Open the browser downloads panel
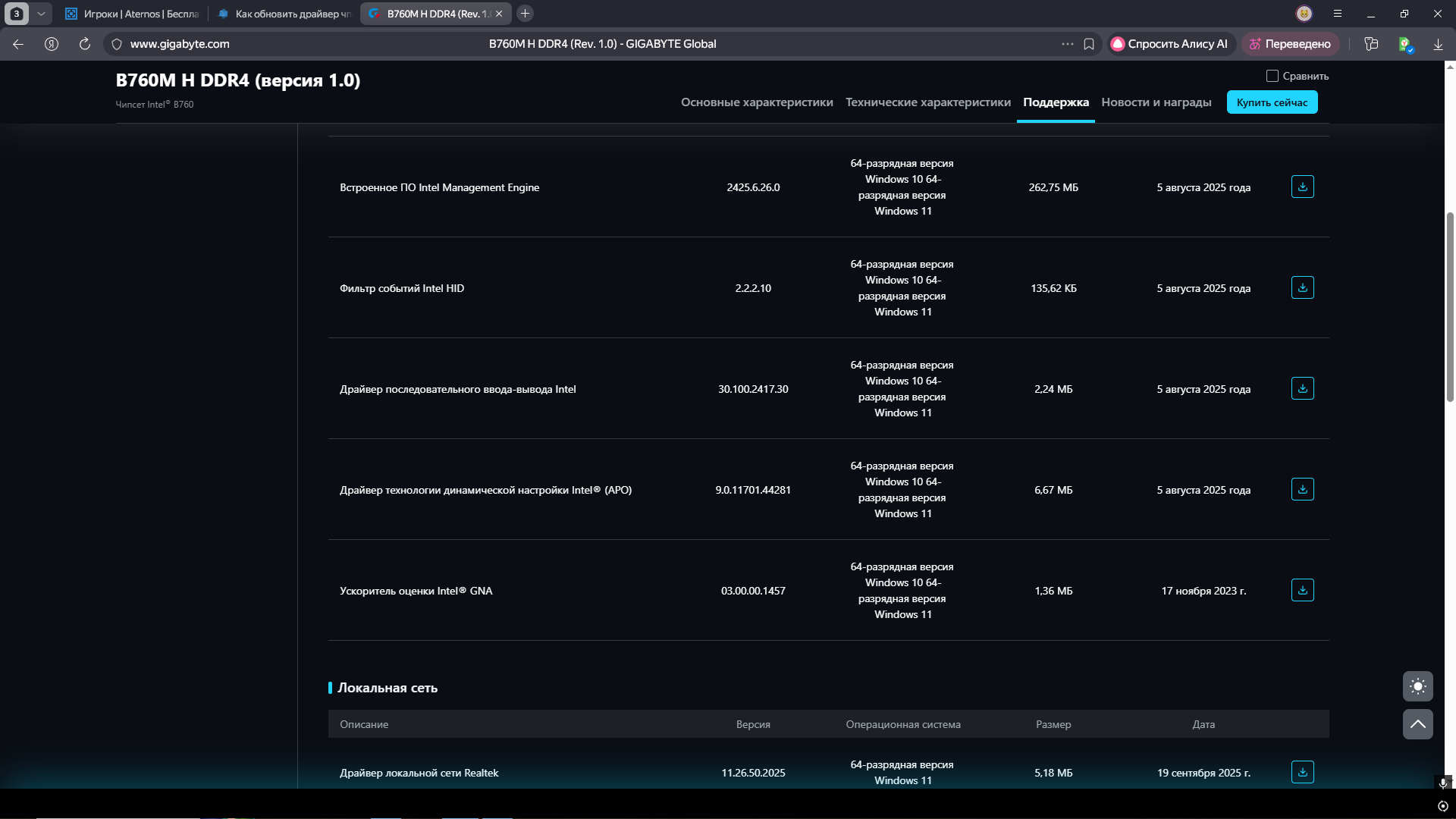Viewport: 1456px width, 819px height. 1438,44
